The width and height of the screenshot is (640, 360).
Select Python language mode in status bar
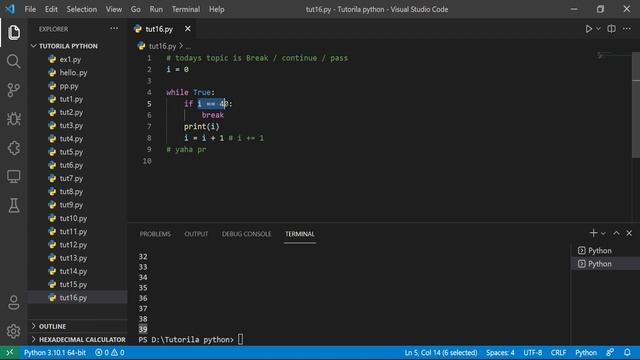586,353
